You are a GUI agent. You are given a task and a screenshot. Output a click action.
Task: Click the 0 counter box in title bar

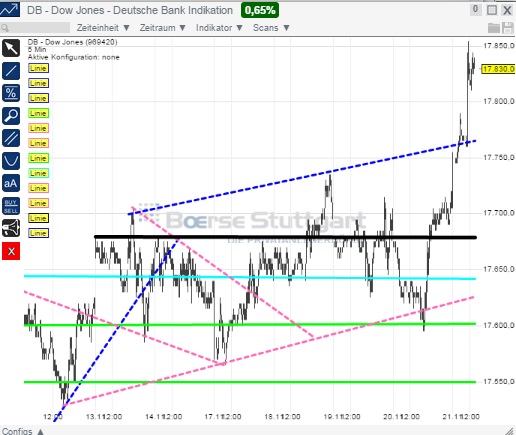point(475,9)
